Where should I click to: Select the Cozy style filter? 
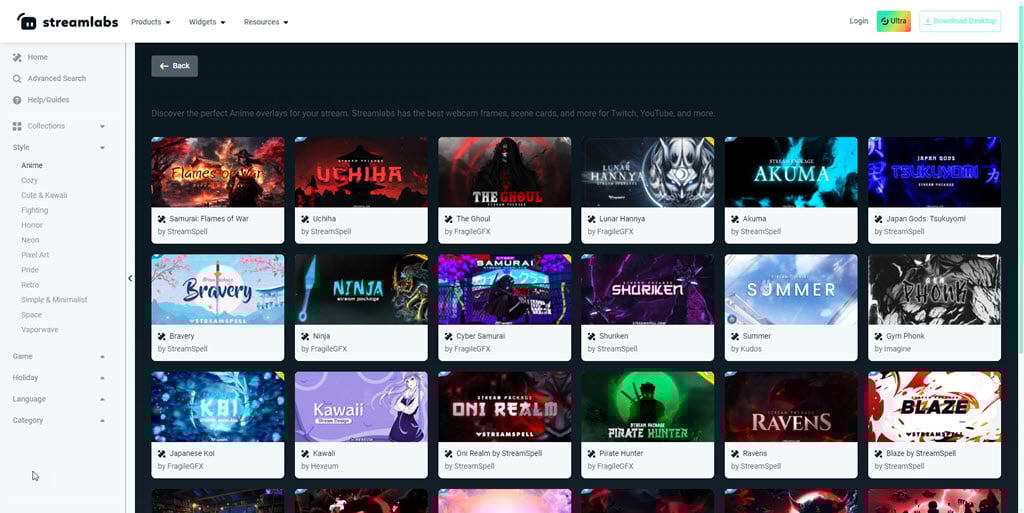click(x=29, y=180)
